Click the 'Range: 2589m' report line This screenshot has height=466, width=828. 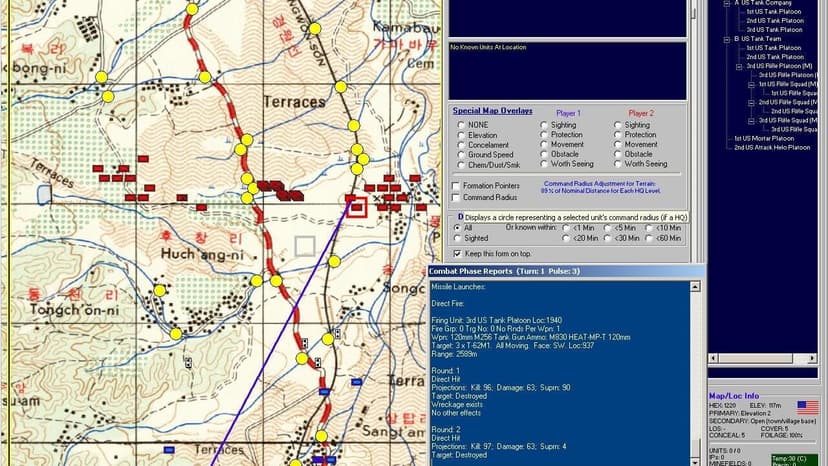click(454, 354)
